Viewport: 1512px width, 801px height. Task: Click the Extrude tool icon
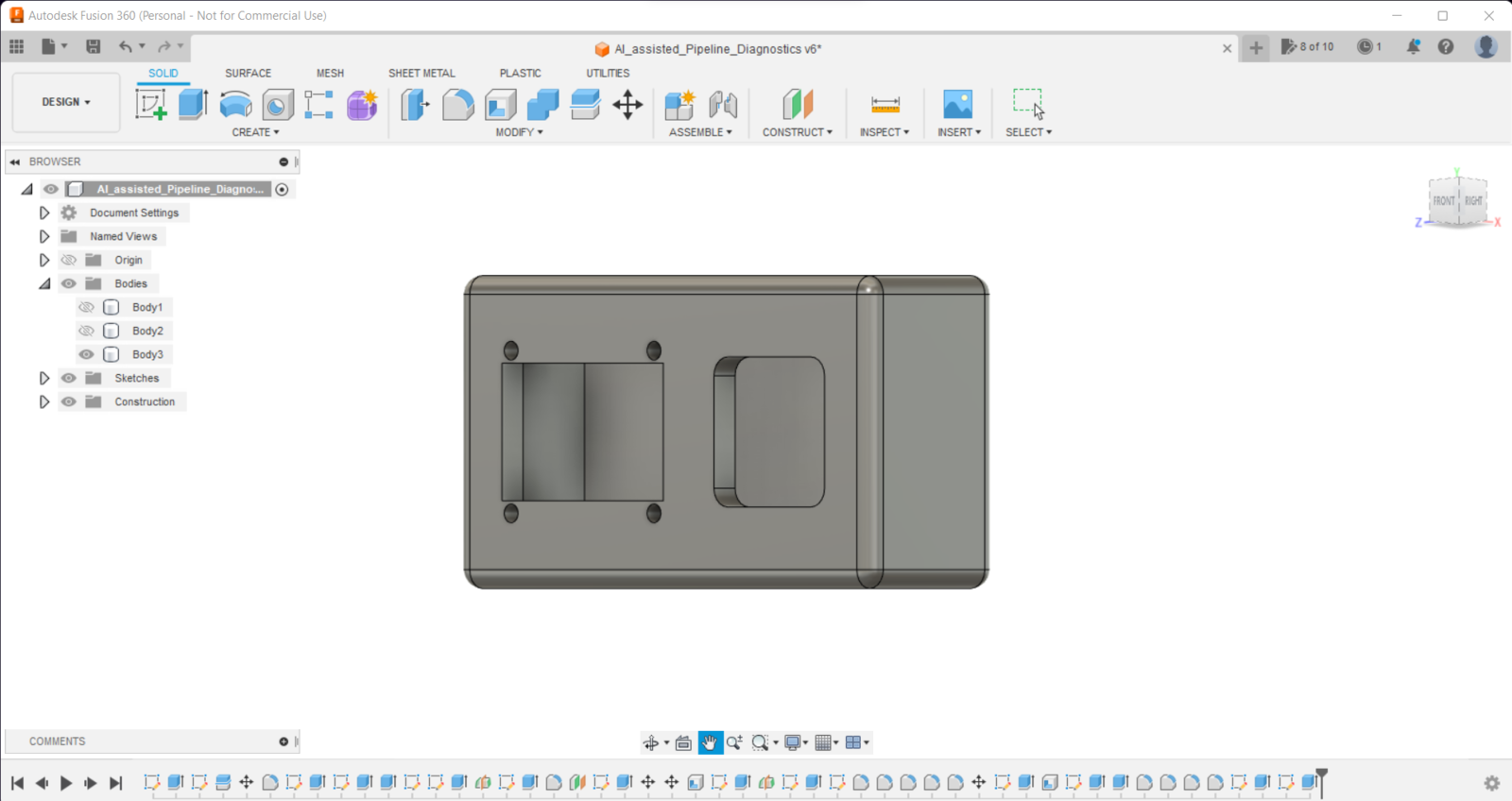193,104
